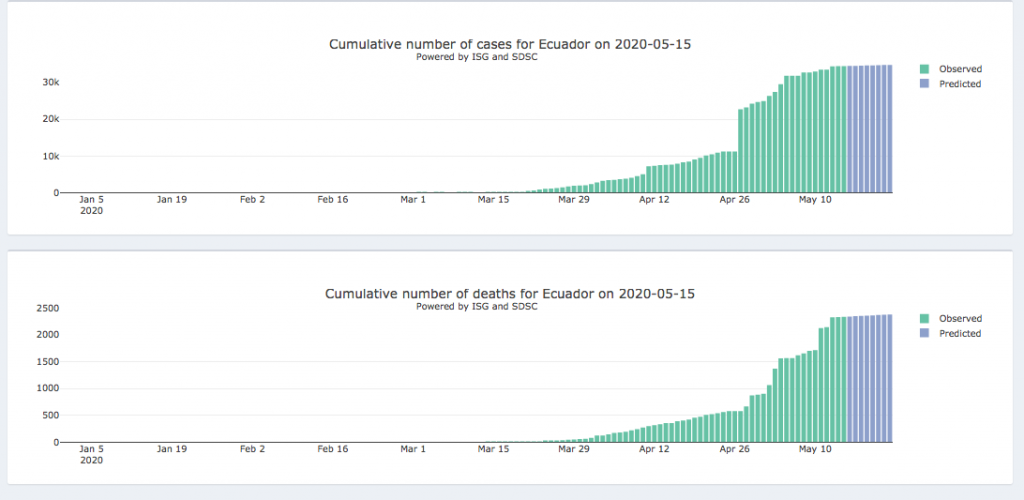Click the Apr 12 date label on deaths chart
Image resolution: width=1024 pixels, height=500 pixels.
click(654, 449)
